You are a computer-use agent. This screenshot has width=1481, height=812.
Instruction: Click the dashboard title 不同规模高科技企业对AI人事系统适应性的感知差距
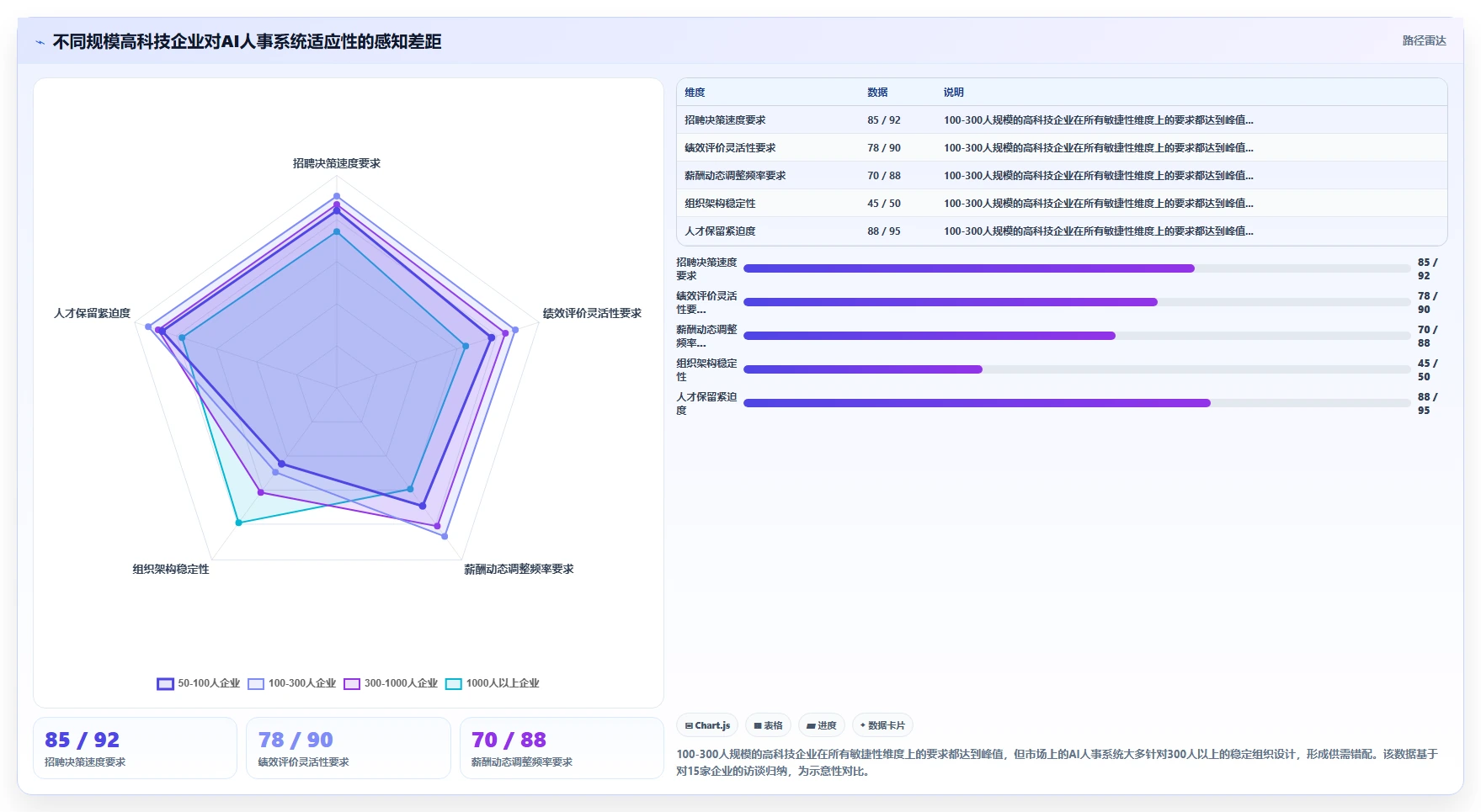point(247,41)
